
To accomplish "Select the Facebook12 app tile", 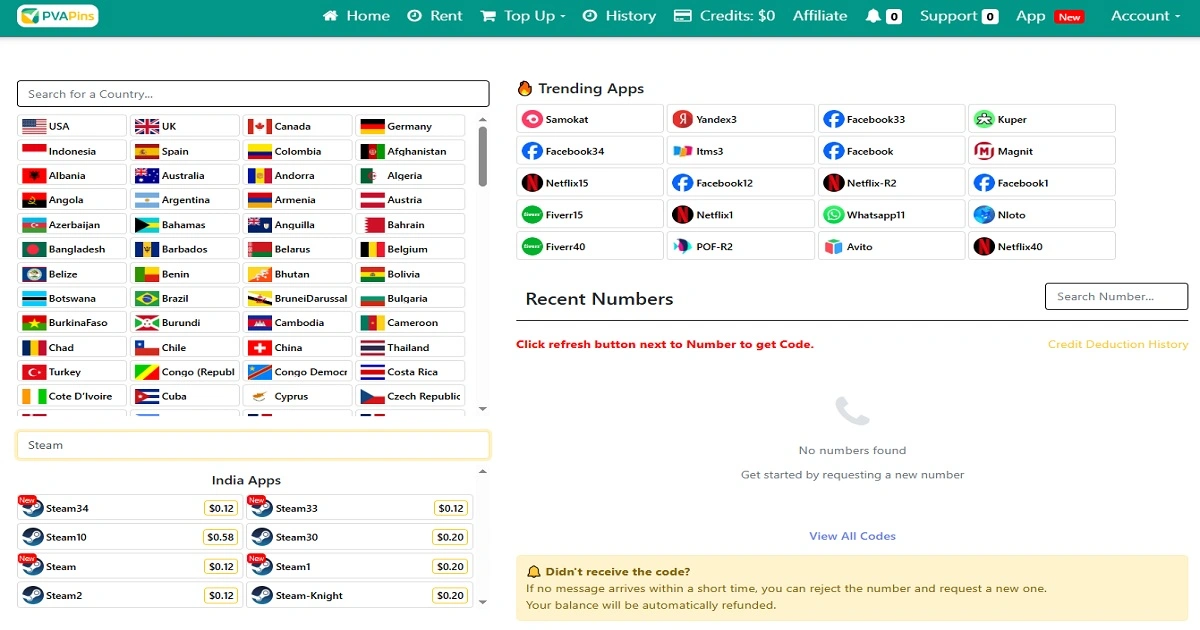I will (740, 183).
